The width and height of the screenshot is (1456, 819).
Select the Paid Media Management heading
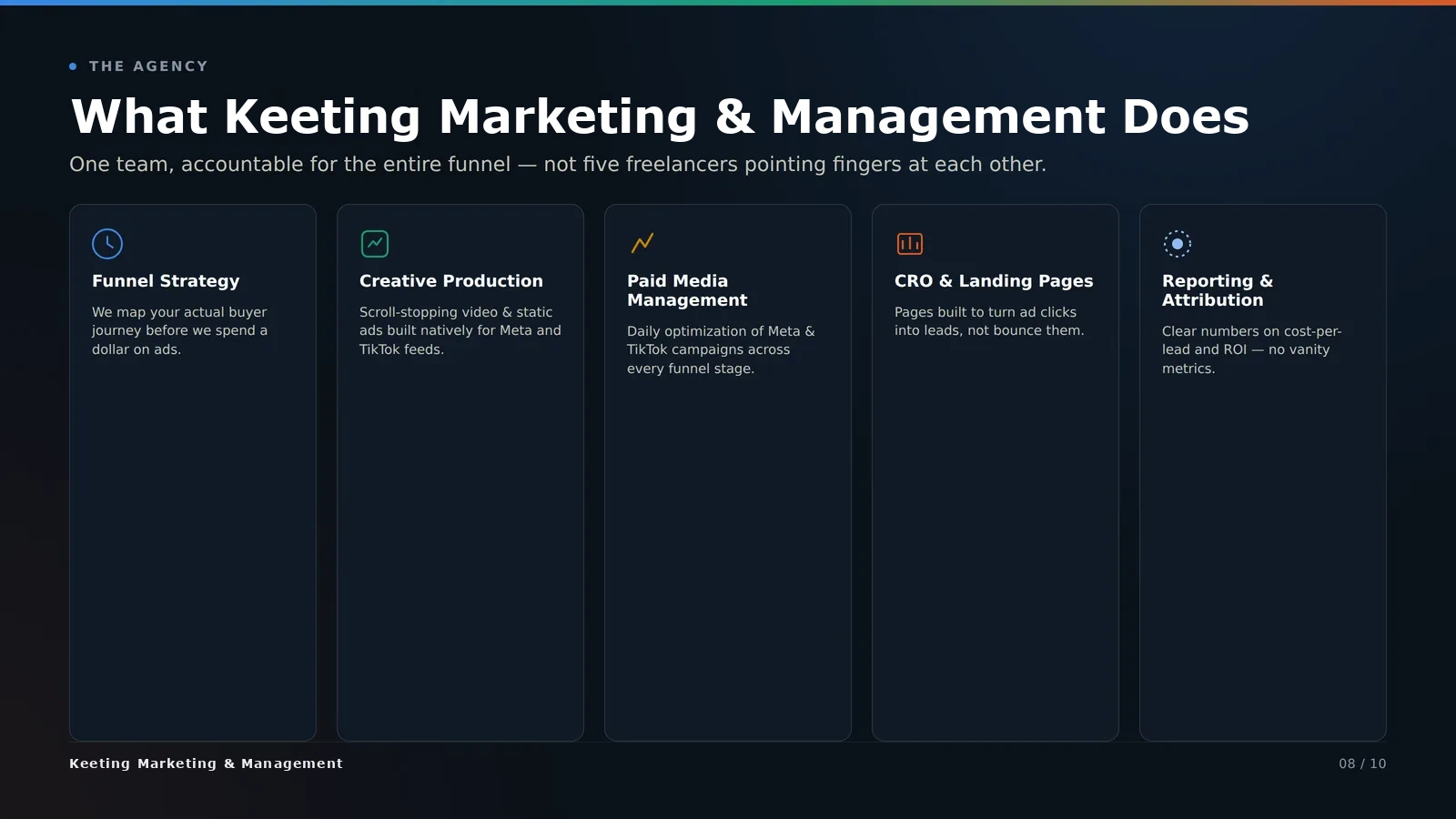tap(687, 291)
